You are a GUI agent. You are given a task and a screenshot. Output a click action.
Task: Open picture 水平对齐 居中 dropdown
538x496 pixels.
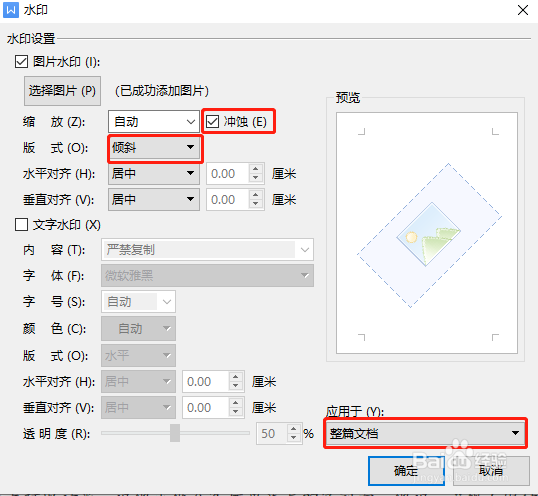pos(154,174)
